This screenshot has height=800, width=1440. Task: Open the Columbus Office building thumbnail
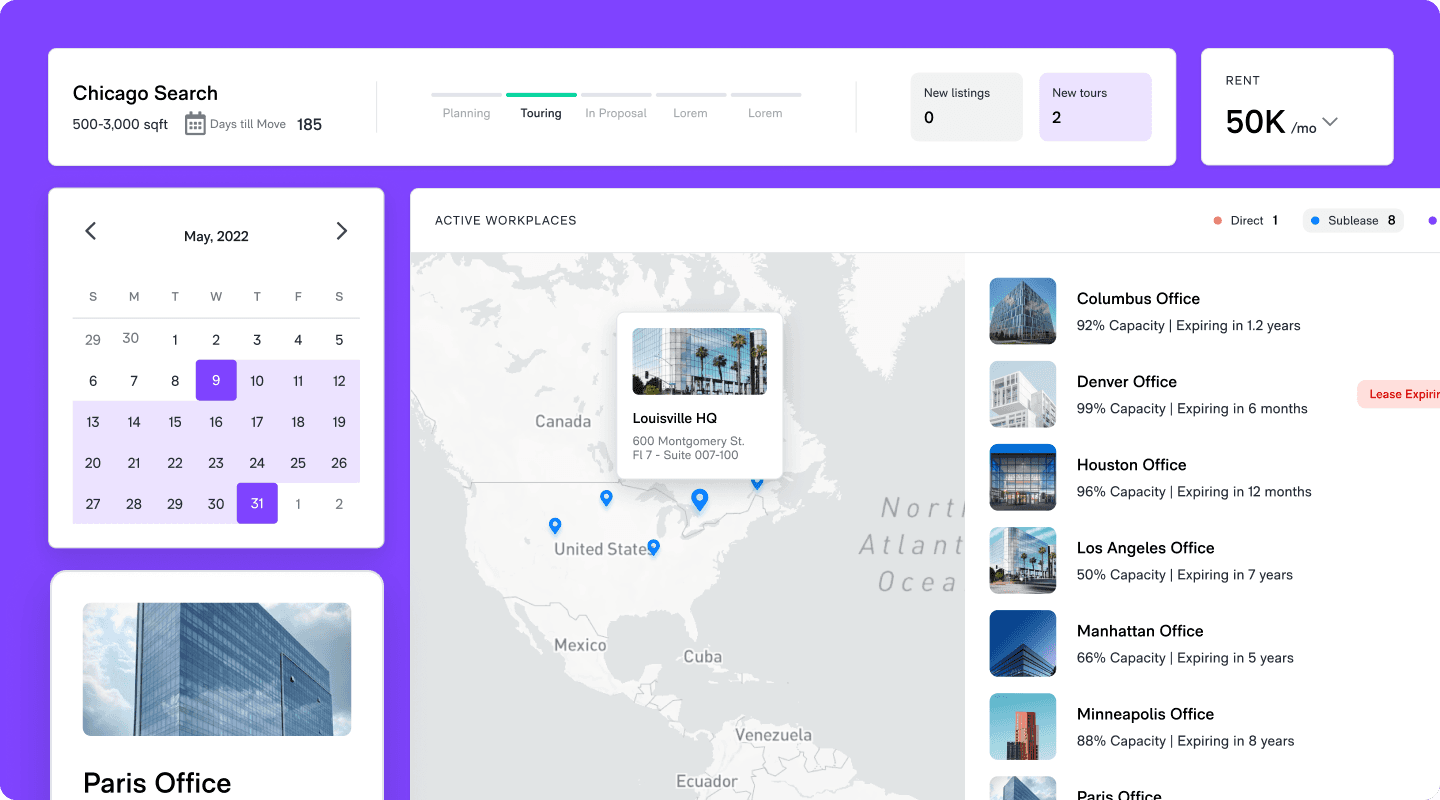1023,311
